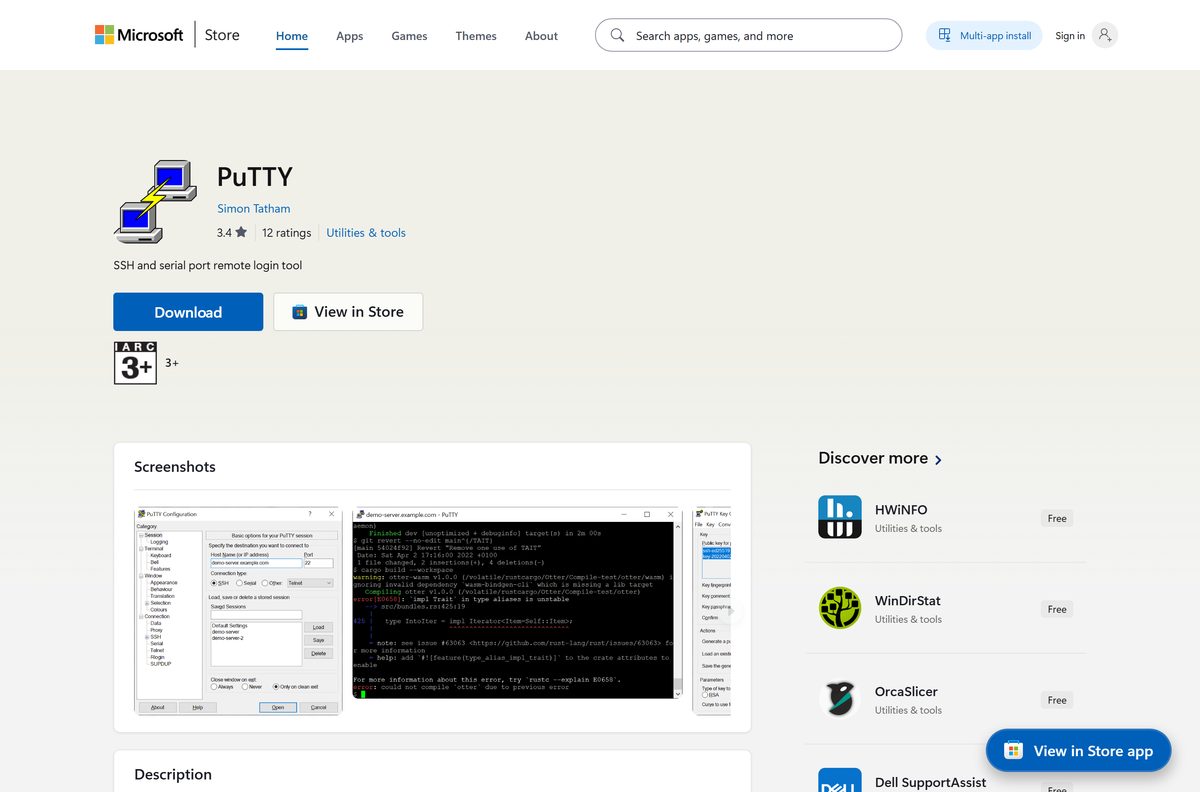Image resolution: width=1200 pixels, height=792 pixels.
Task: Click the Dell SupportAssist app icon
Action: pyautogui.click(x=840, y=780)
